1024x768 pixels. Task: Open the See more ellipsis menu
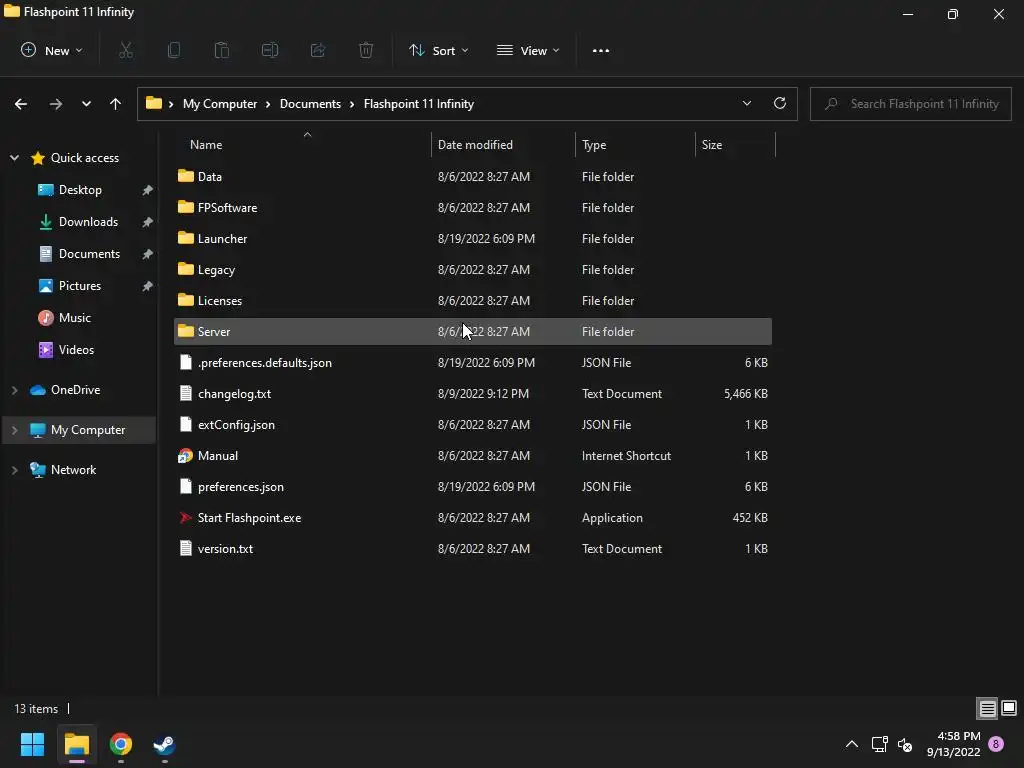pyautogui.click(x=601, y=50)
